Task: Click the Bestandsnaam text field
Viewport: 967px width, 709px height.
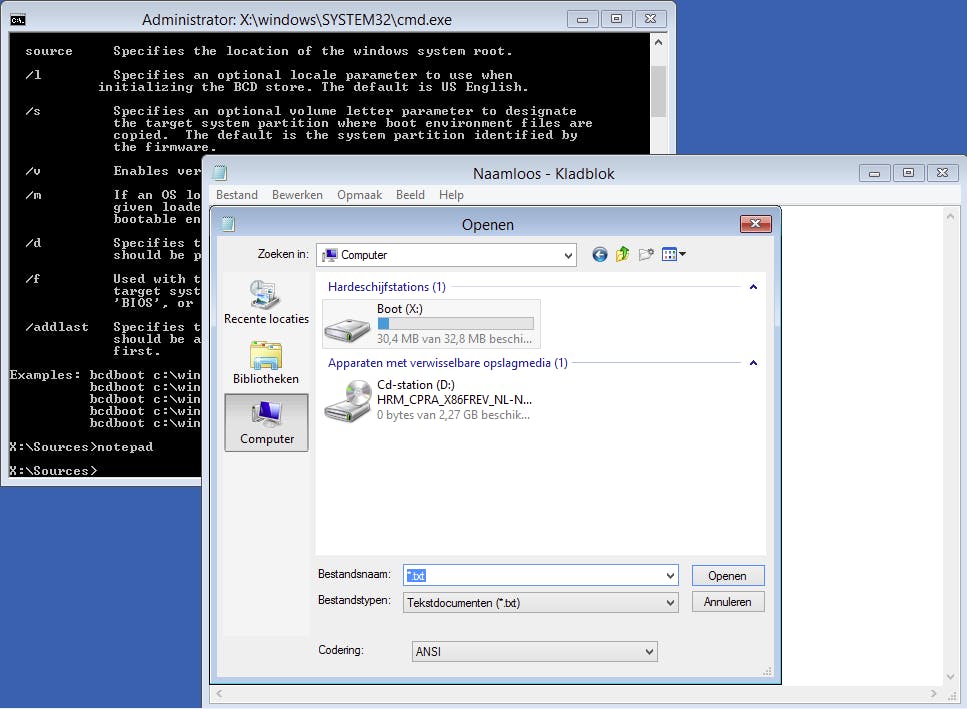Action: coord(534,576)
